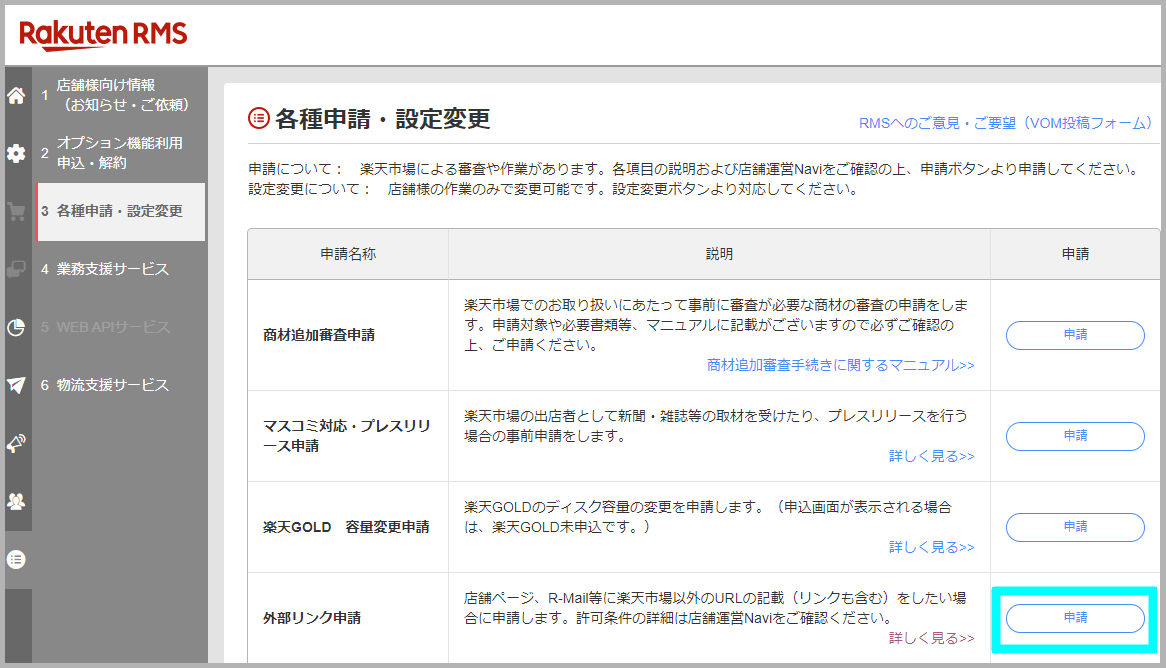Viewport: 1166px width, 668px height.
Task: Click the Rakuten RMS logo
Action: coord(103,35)
